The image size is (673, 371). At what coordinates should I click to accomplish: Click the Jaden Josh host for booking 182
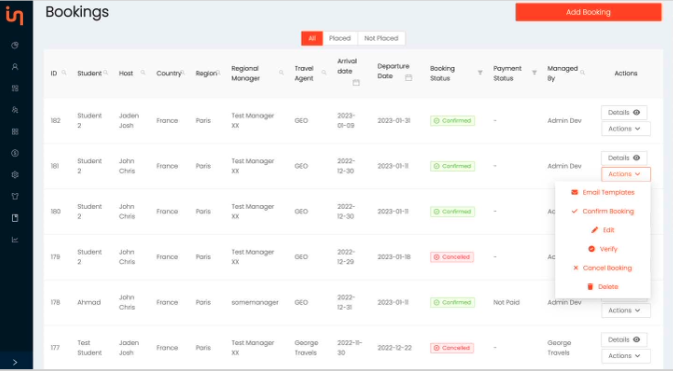click(x=129, y=121)
